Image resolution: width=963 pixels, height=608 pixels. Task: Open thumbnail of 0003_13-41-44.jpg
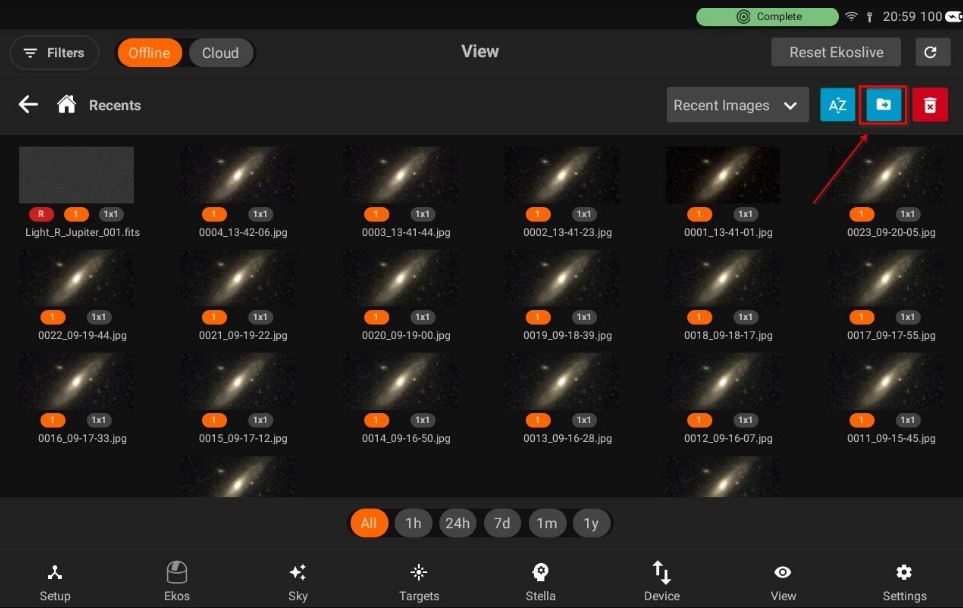400,174
